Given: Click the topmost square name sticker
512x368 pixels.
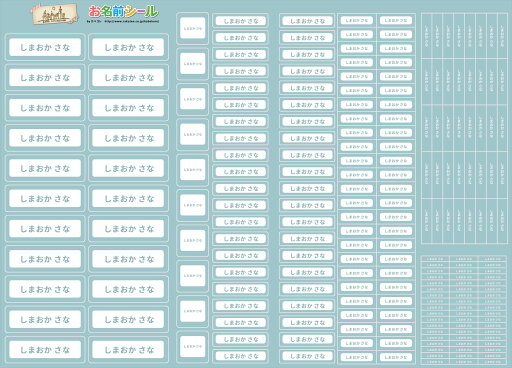Looking at the screenshot, I should 193,28.
